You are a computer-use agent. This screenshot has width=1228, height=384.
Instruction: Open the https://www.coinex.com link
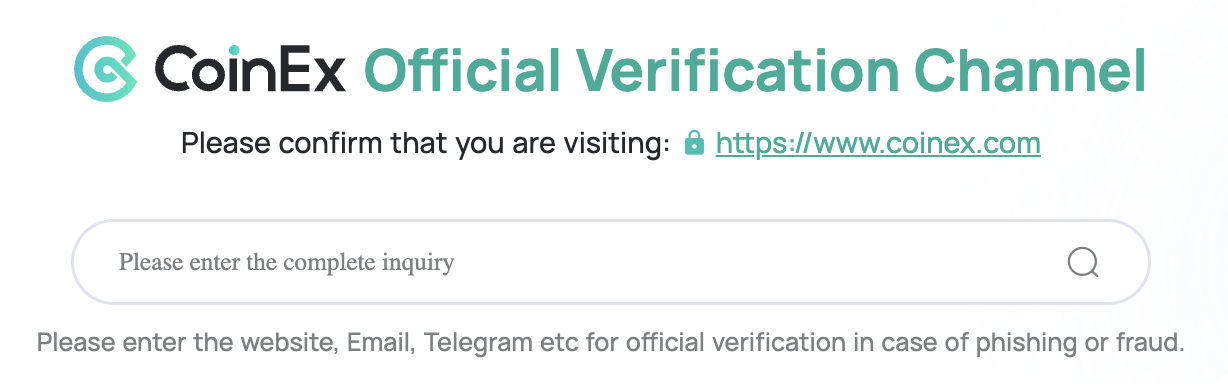tap(878, 144)
